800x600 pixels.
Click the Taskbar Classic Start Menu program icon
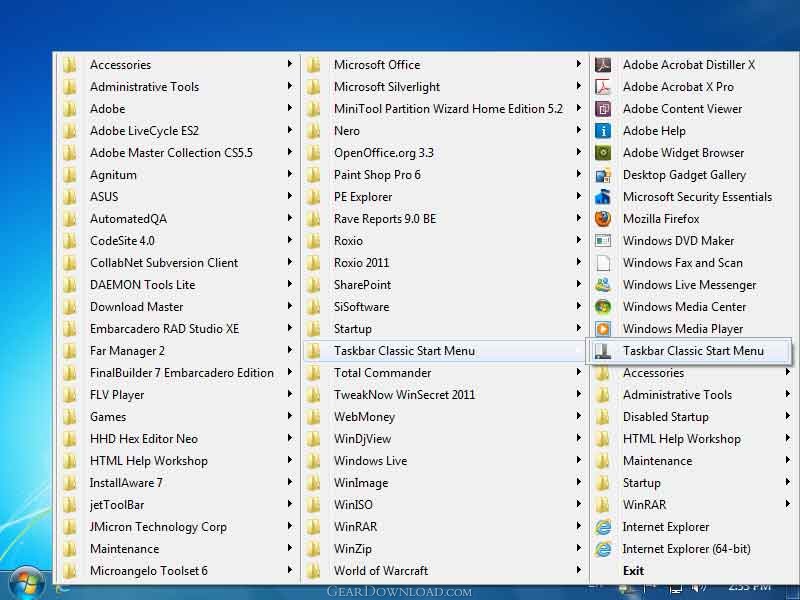click(603, 351)
